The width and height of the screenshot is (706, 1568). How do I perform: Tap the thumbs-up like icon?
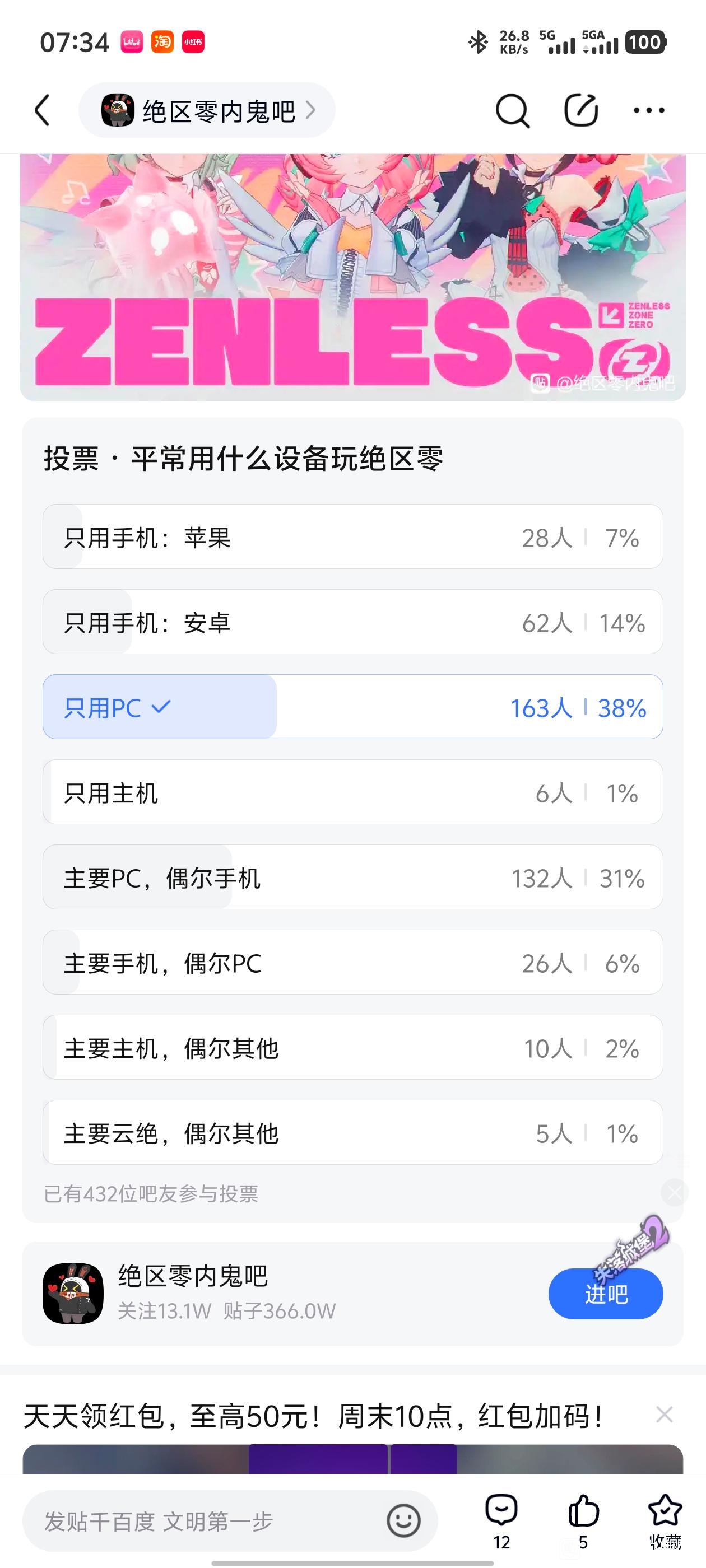(583, 1512)
